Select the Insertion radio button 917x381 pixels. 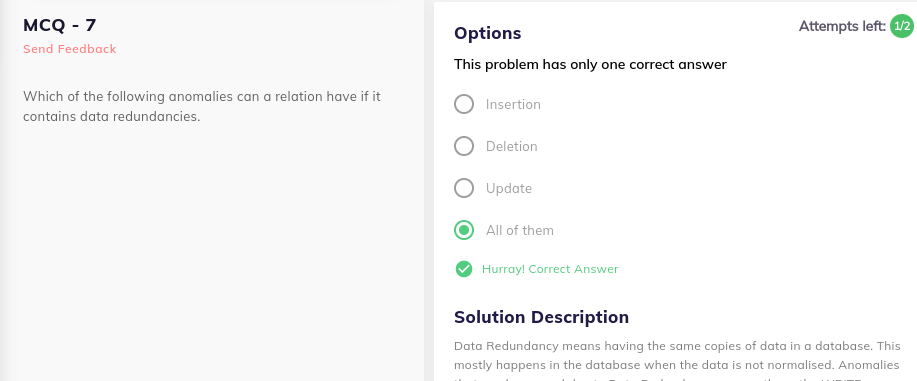pos(464,104)
